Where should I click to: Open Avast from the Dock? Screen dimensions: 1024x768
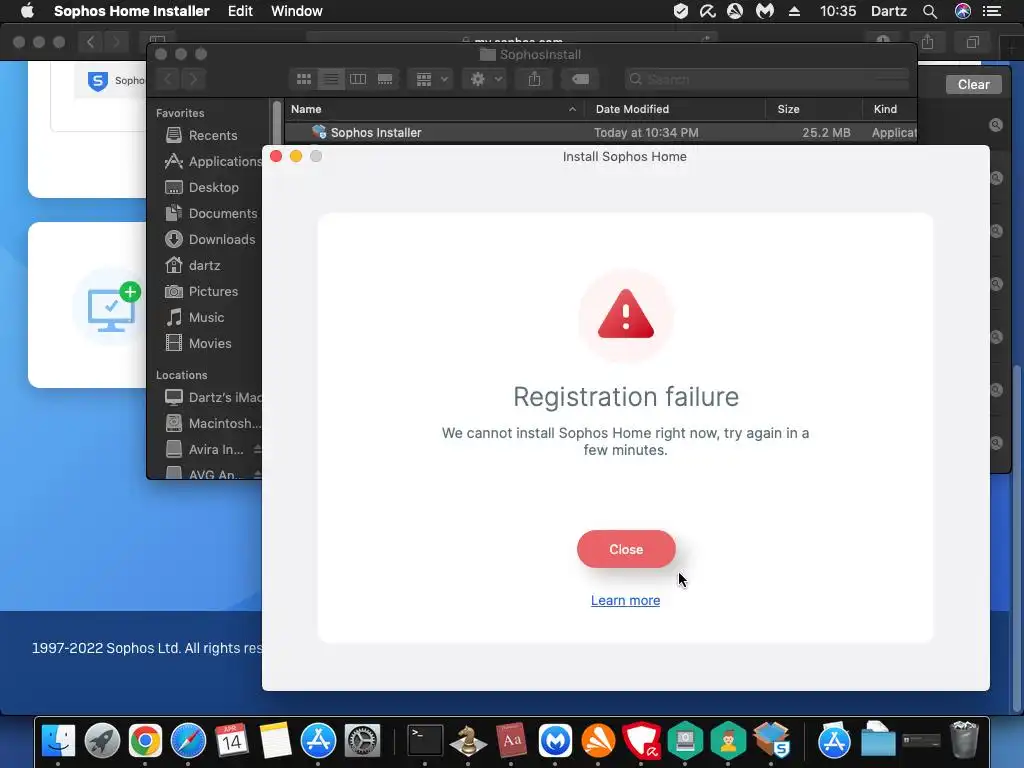coord(598,741)
